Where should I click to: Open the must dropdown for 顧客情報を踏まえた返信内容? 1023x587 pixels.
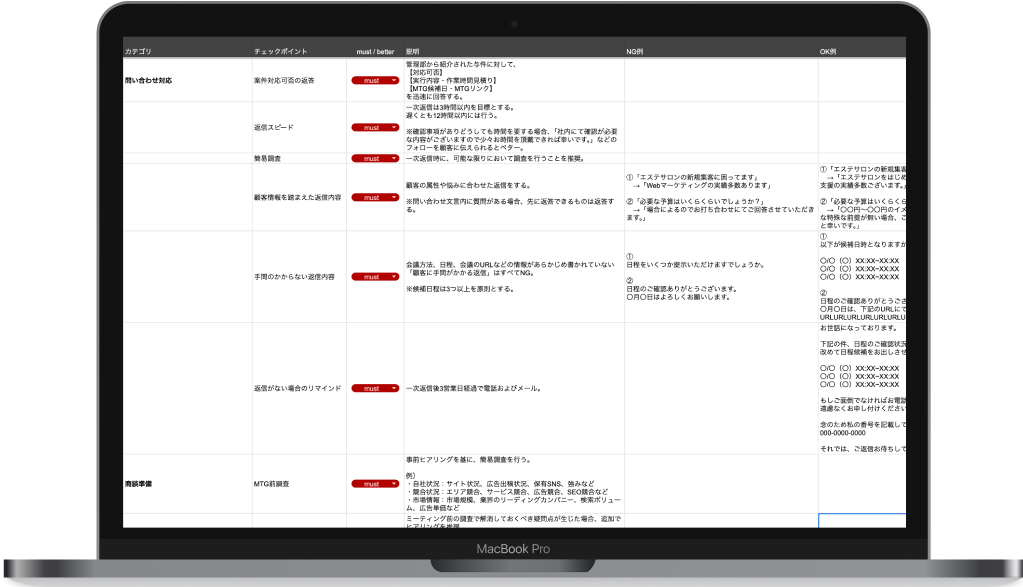pos(375,197)
